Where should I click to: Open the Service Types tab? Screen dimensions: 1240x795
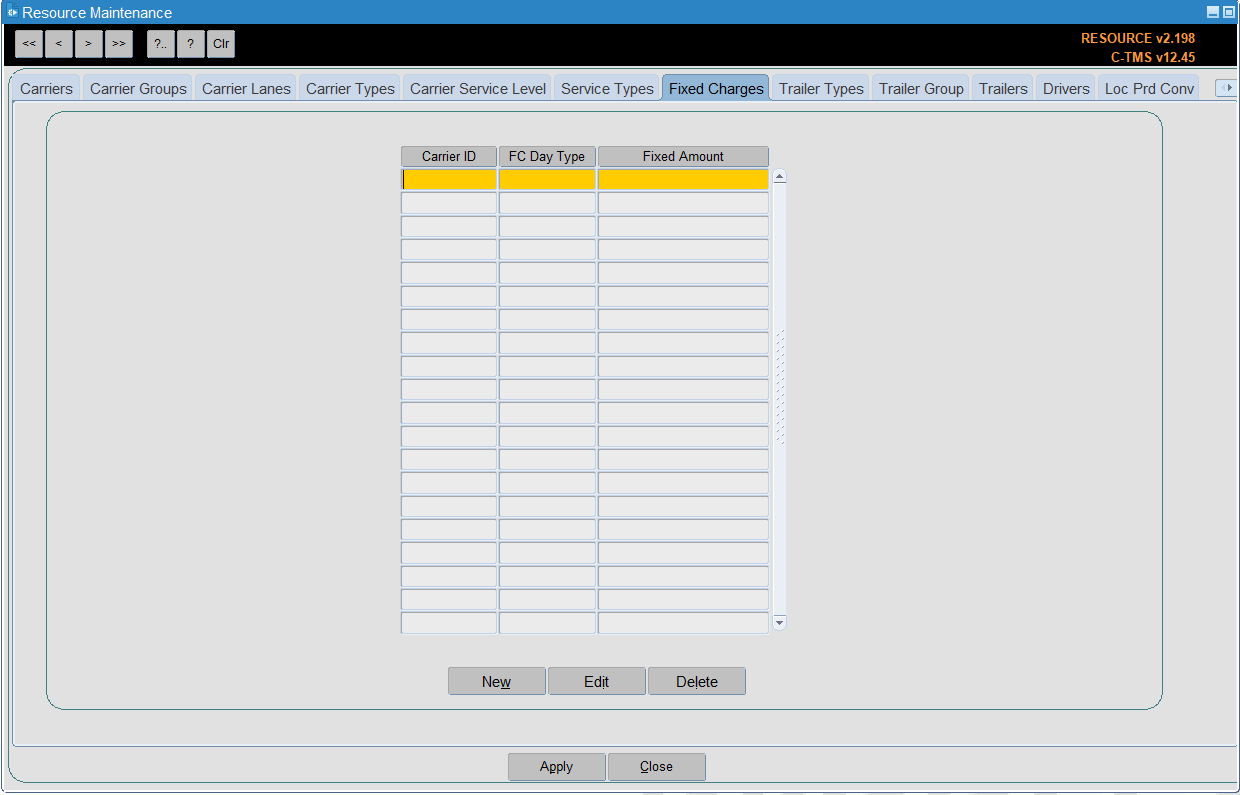coord(607,88)
